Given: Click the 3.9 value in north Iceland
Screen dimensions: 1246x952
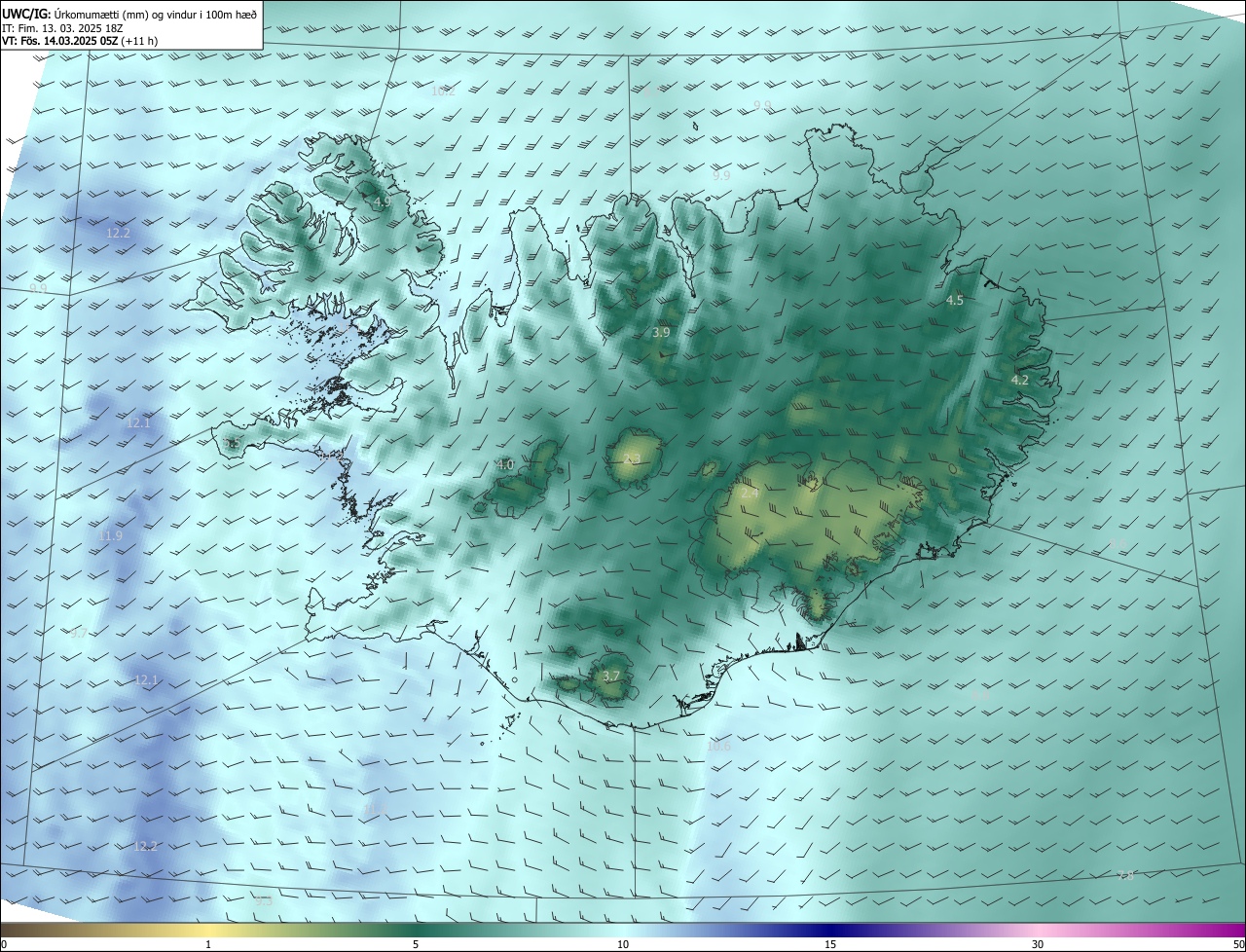Looking at the screenshot, I should 661,332.
